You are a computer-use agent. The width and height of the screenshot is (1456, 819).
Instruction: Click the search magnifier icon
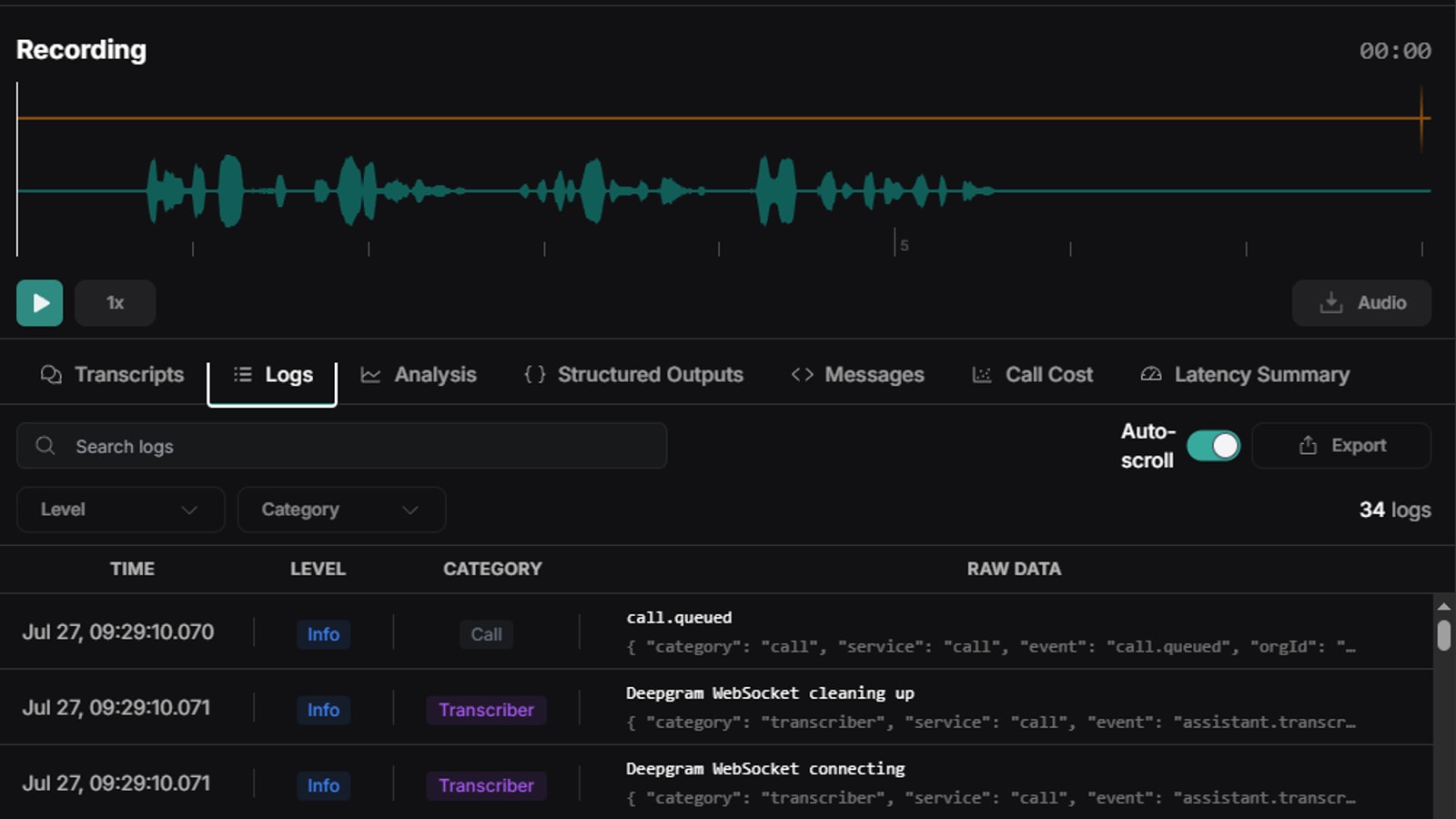pos(45,446)
